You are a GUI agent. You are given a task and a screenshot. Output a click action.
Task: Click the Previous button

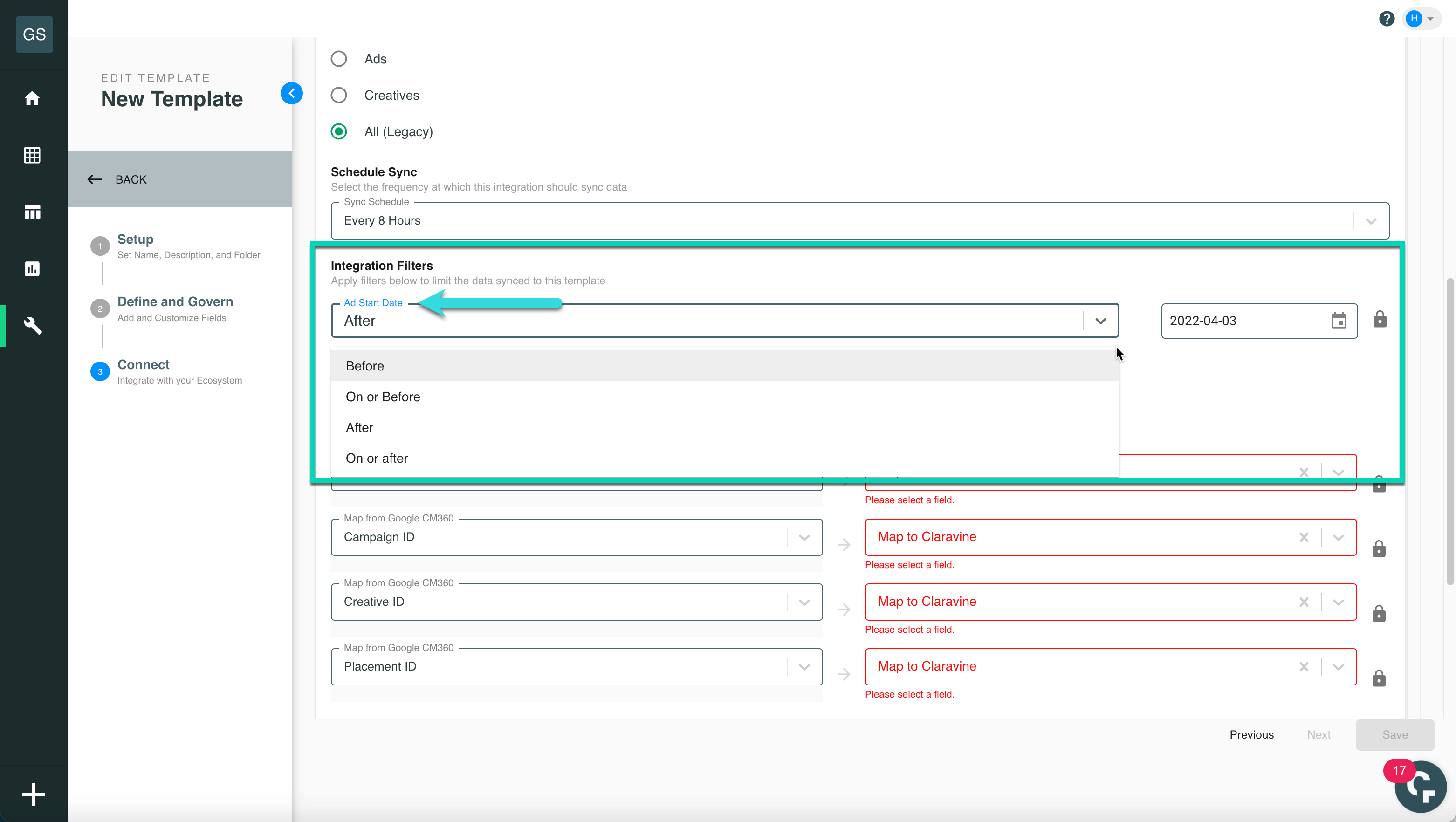[1251, 734]
